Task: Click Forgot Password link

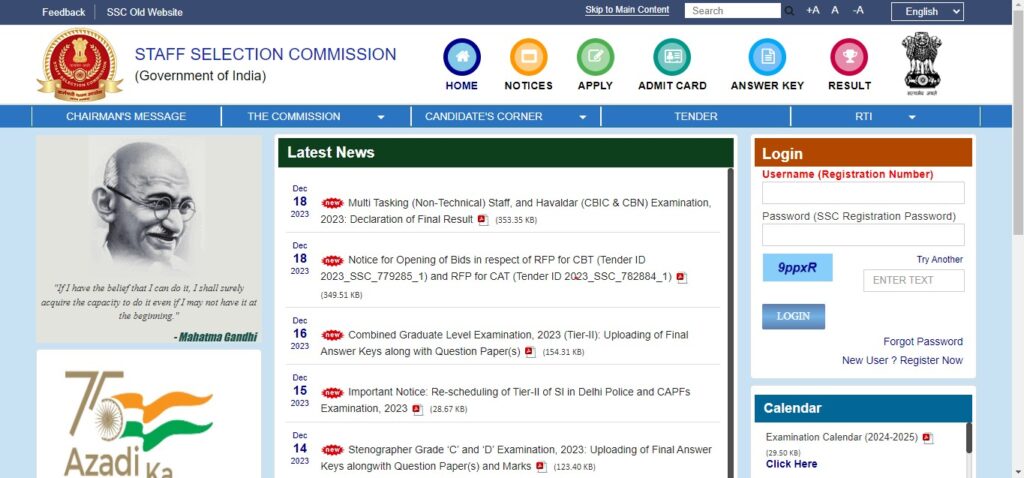Action: (923, 342)
